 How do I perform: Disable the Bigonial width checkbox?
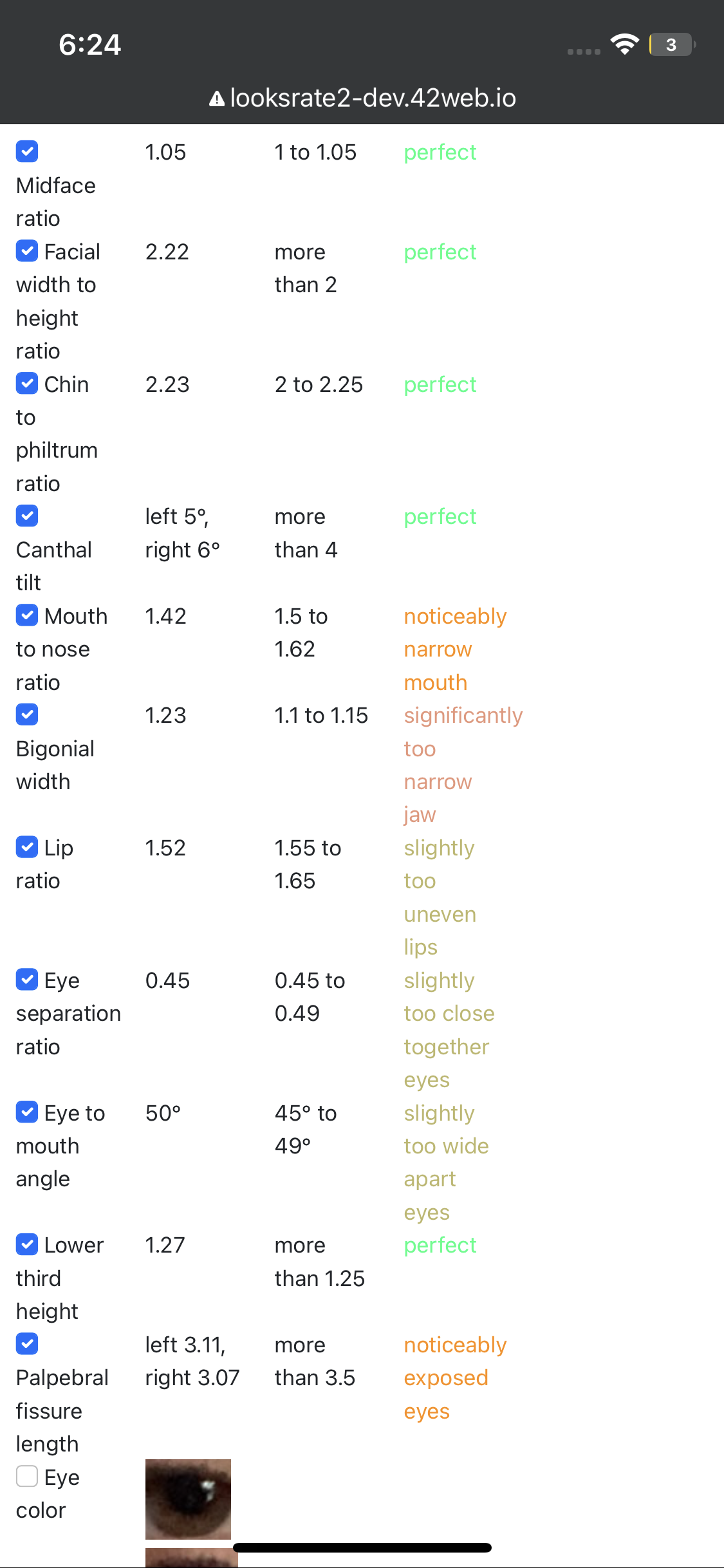(27, 714)
